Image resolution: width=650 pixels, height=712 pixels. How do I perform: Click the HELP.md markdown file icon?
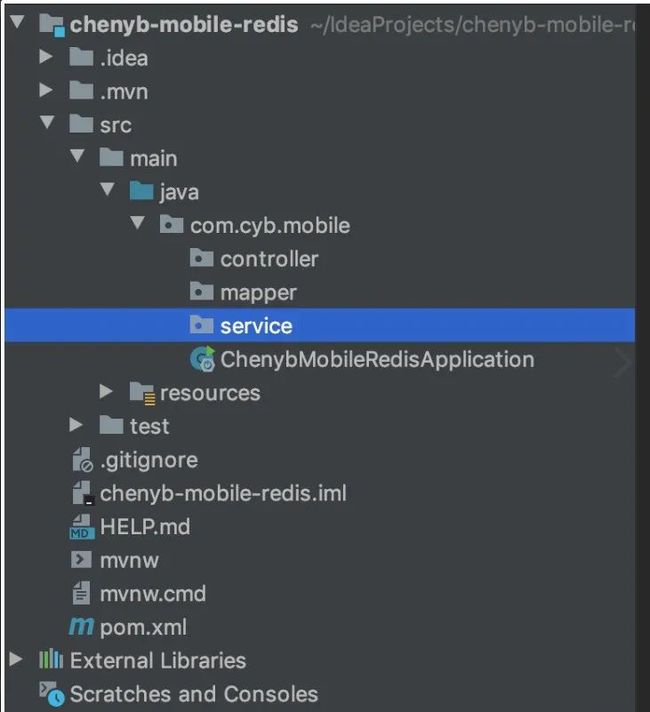point(82,527)
